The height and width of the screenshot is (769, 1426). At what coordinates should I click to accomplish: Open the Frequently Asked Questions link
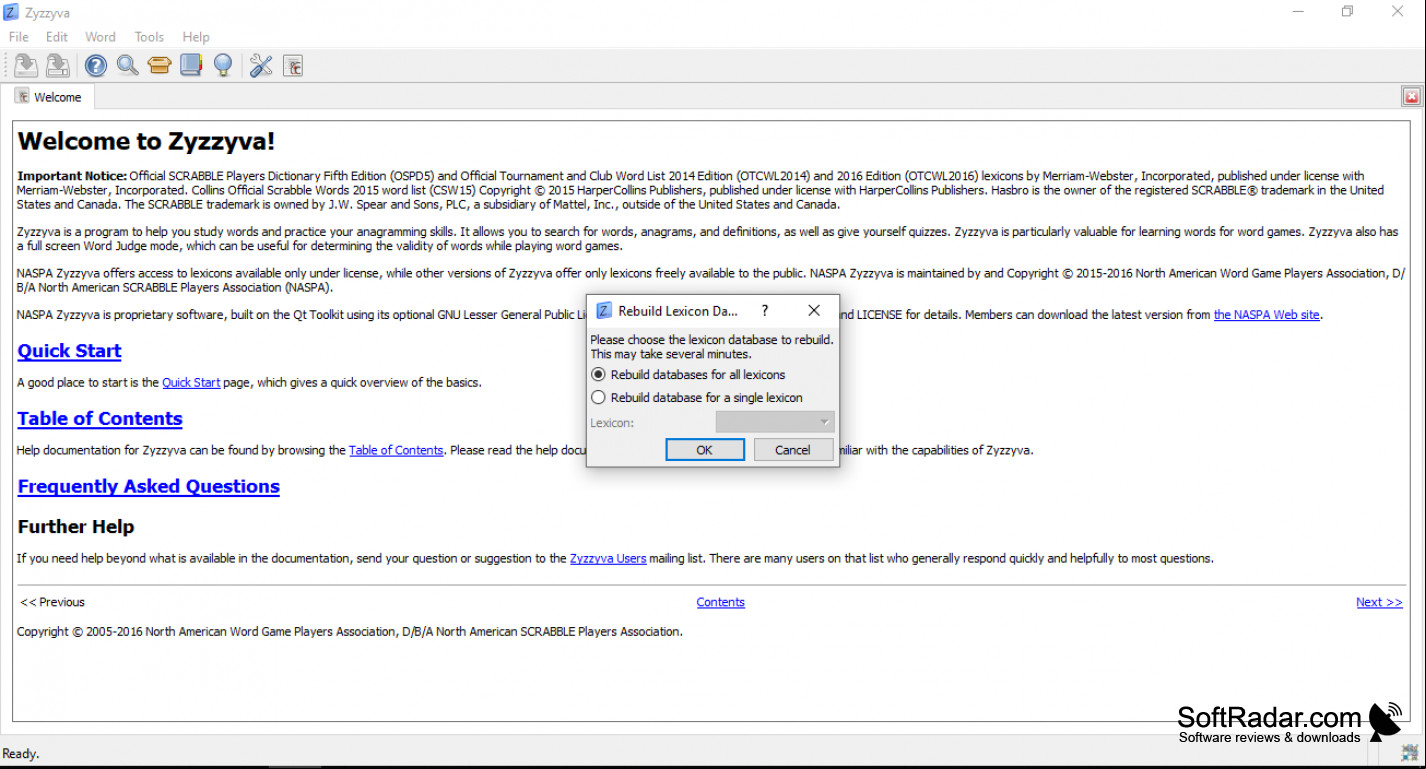pyautogui.click(x=149, y=487)
